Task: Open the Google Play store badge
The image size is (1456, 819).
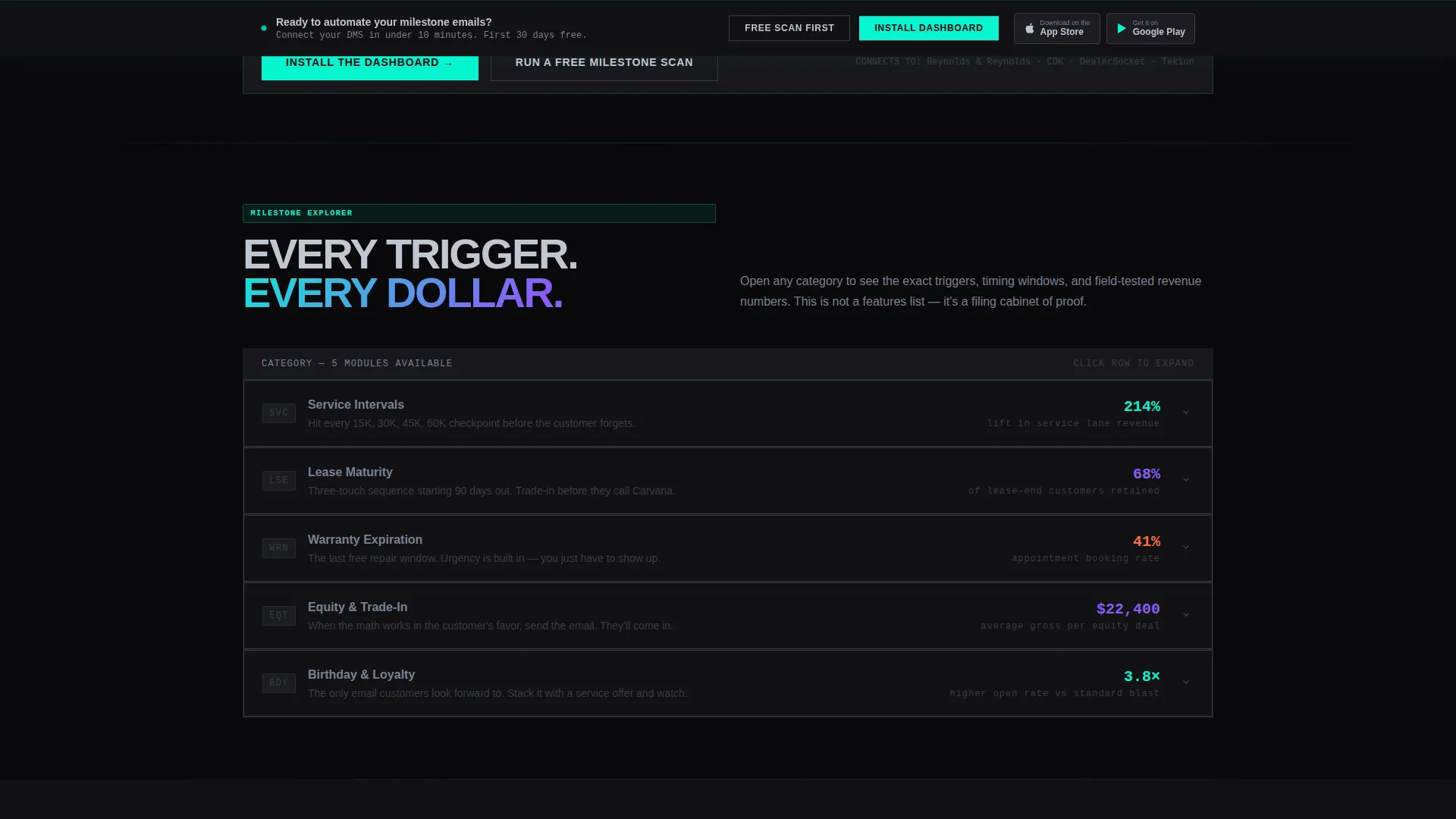Action: pyautogui.click(x=1150, y=29)
